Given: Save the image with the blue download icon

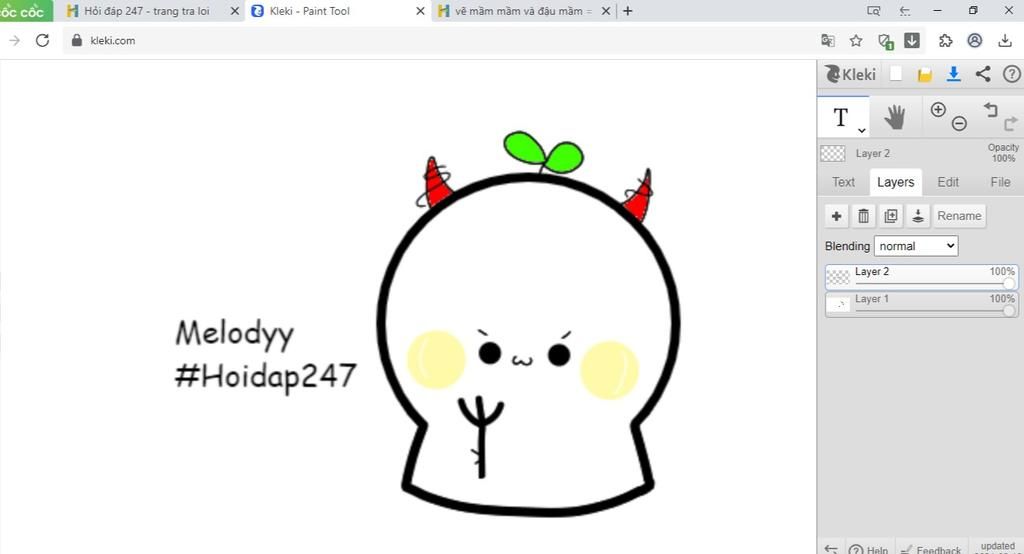Looking at the screenshot, I should coord(953,74).
